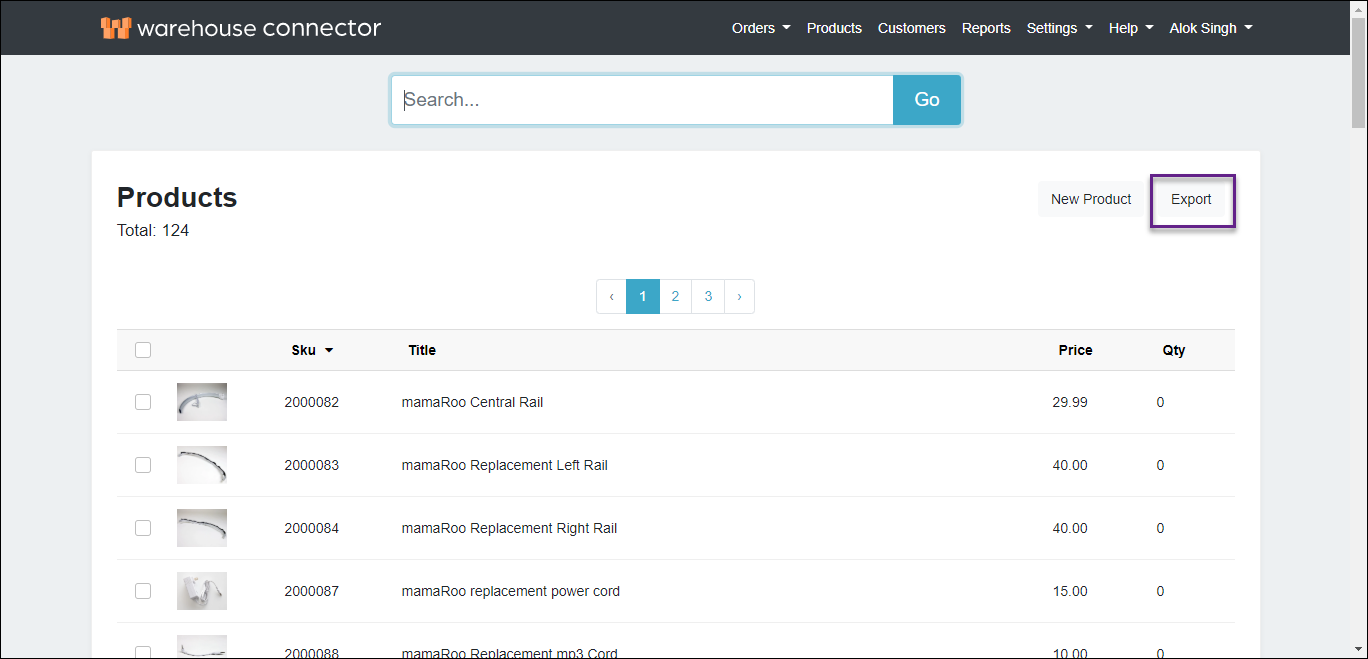Check the row for mamaRoo replacement power cord

click(x=142, y=591)
